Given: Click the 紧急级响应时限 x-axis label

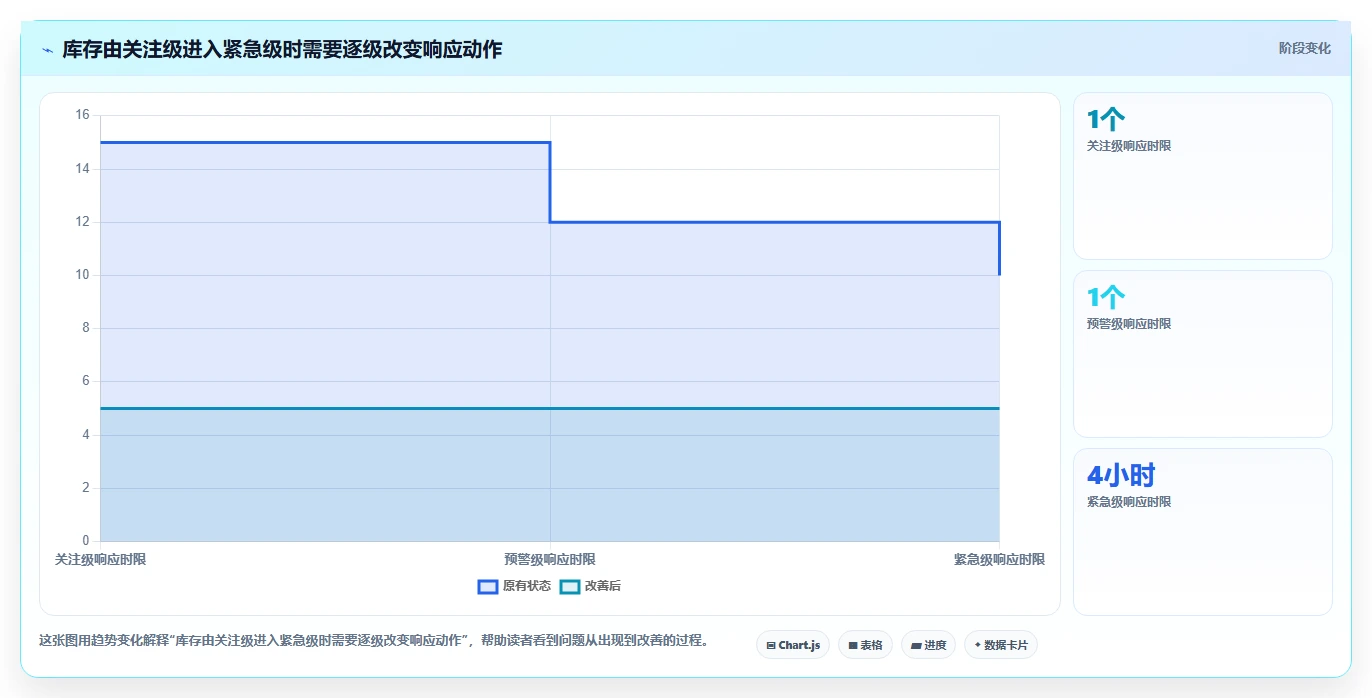Looking at the screenshot, I should [x=999, y=560].
